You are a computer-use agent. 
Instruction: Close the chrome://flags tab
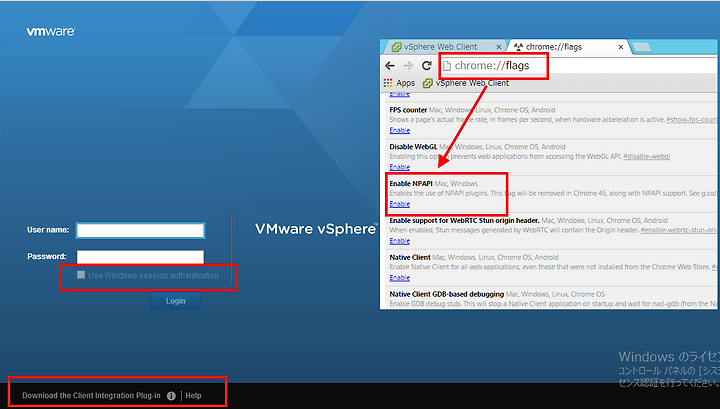point(621,47)
